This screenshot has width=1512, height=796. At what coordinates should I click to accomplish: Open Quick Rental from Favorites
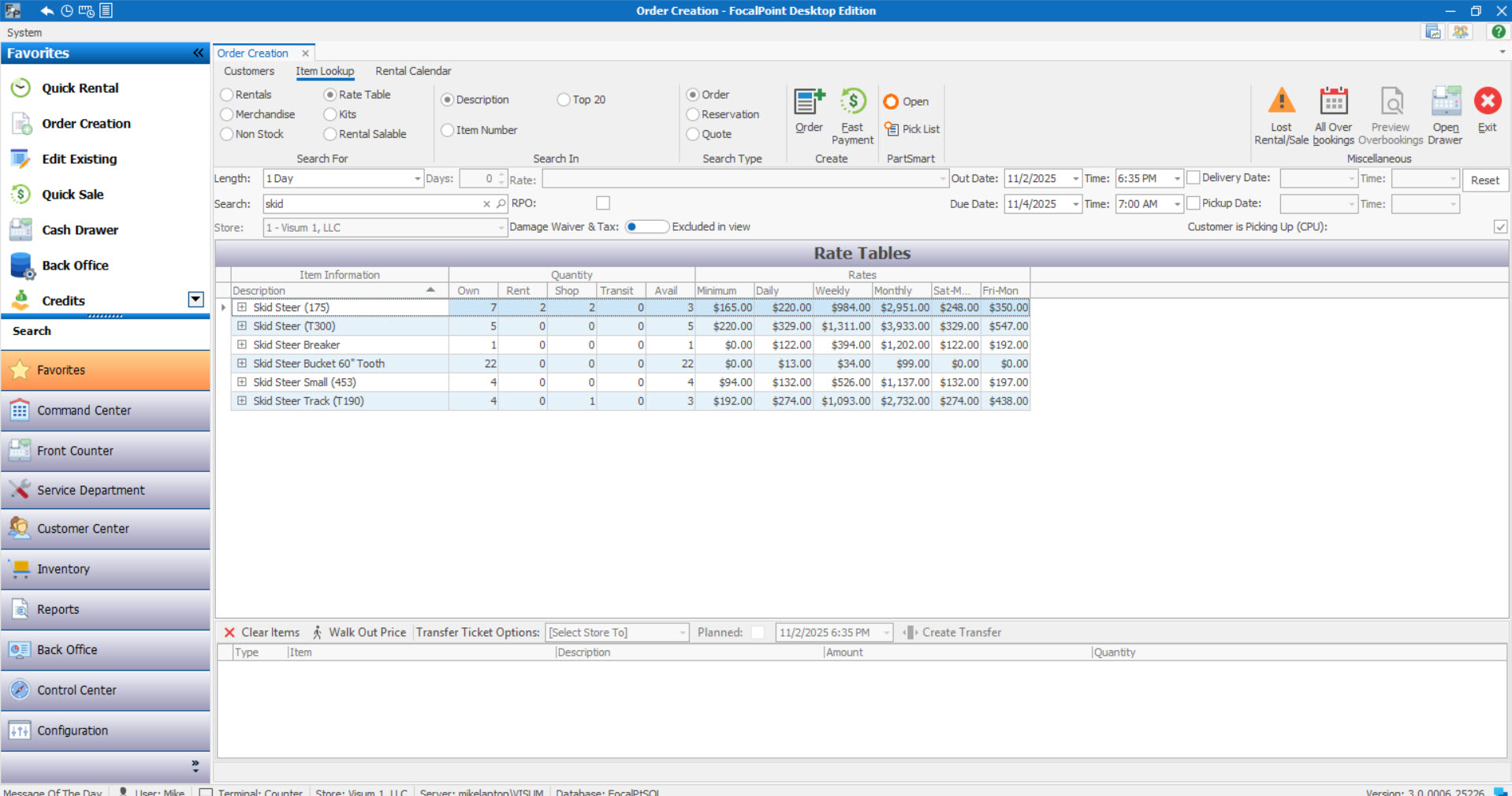80,88
